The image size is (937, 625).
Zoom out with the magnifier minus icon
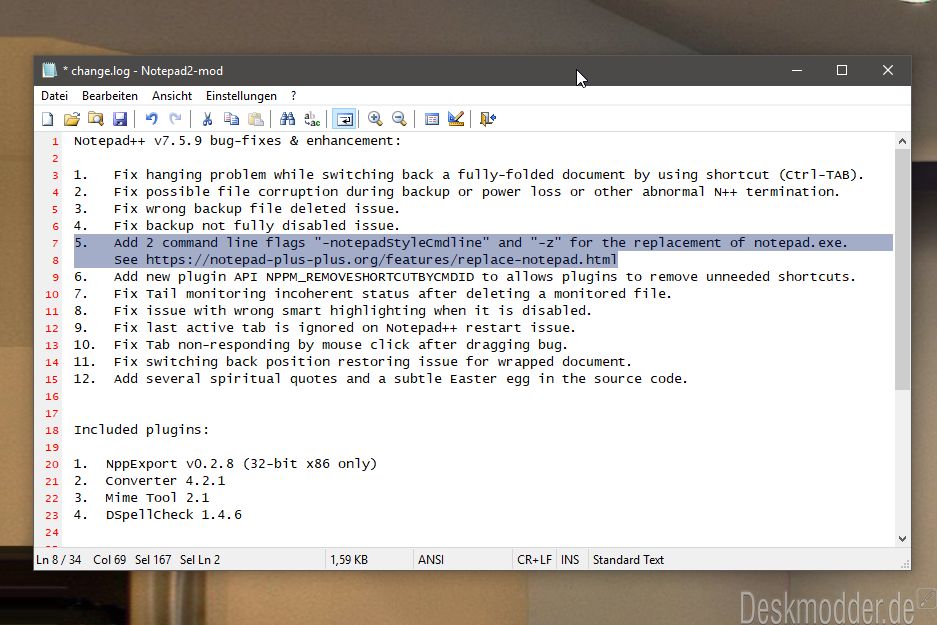click(399, 119)
